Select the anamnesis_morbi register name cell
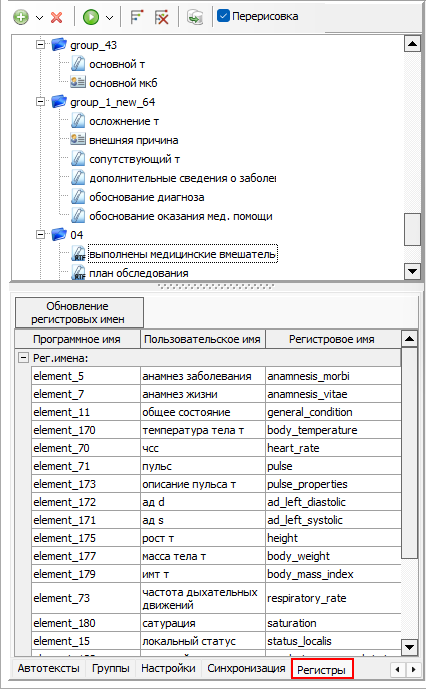Image resolution: width=426 pixels, height=689 pixels. click(333, 376)
